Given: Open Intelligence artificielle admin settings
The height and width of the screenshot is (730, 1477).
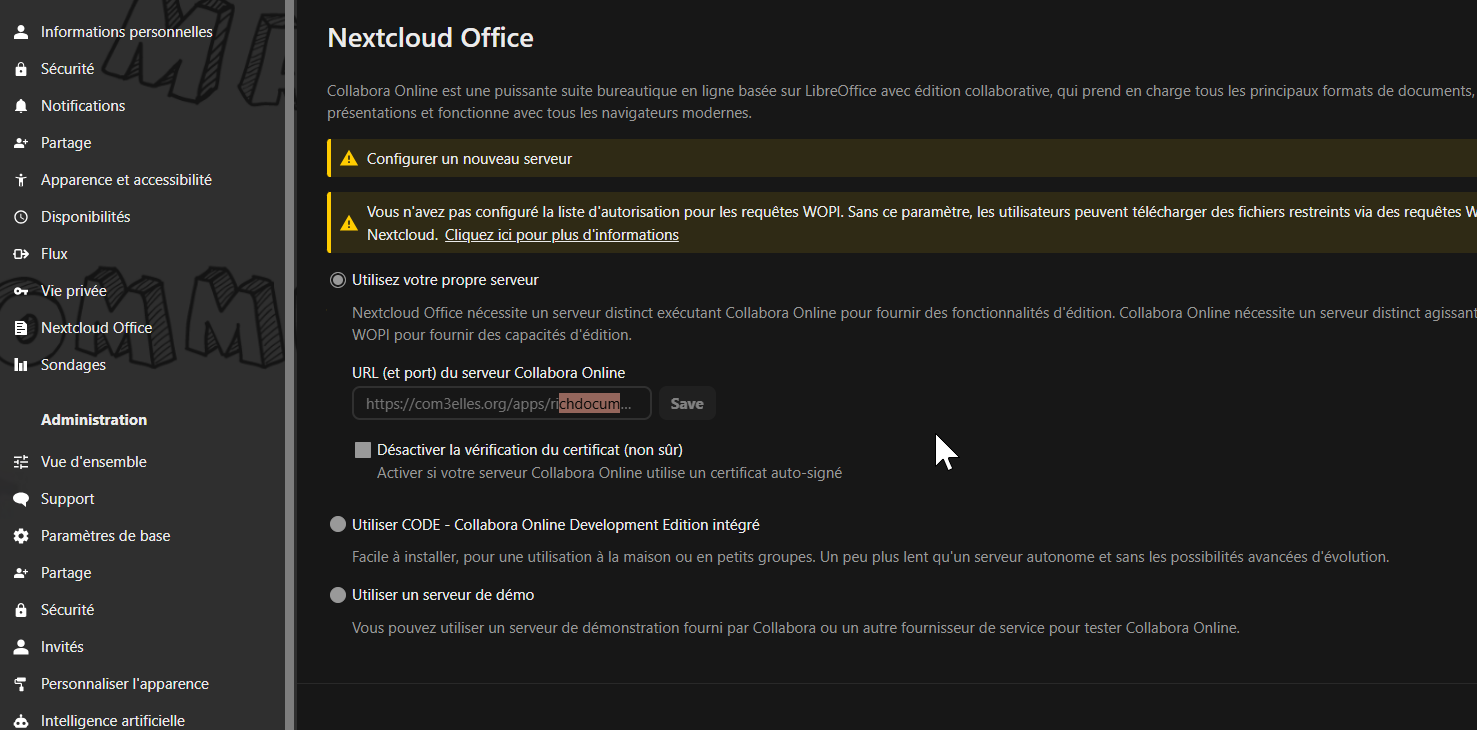Looking at the screenshot, I should (112, 720).
